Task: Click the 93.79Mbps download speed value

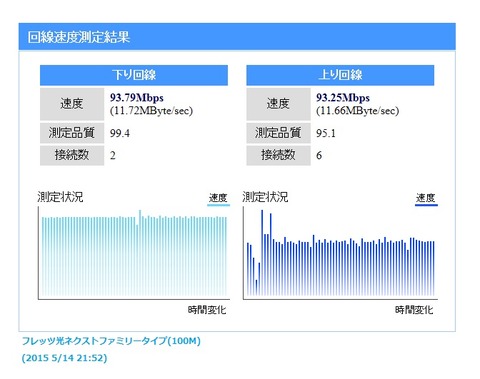Action: pyautogui.click(x=137, y=98)
